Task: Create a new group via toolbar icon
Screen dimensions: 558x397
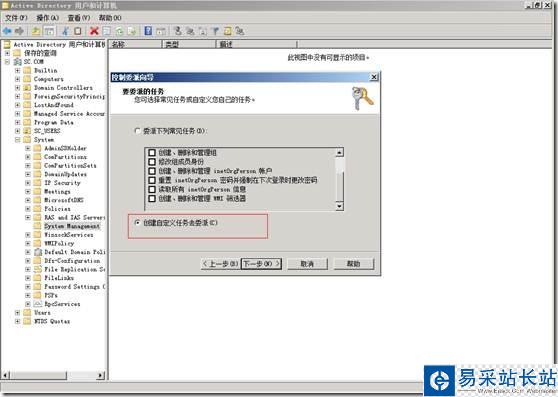Action: click(190, 31)
